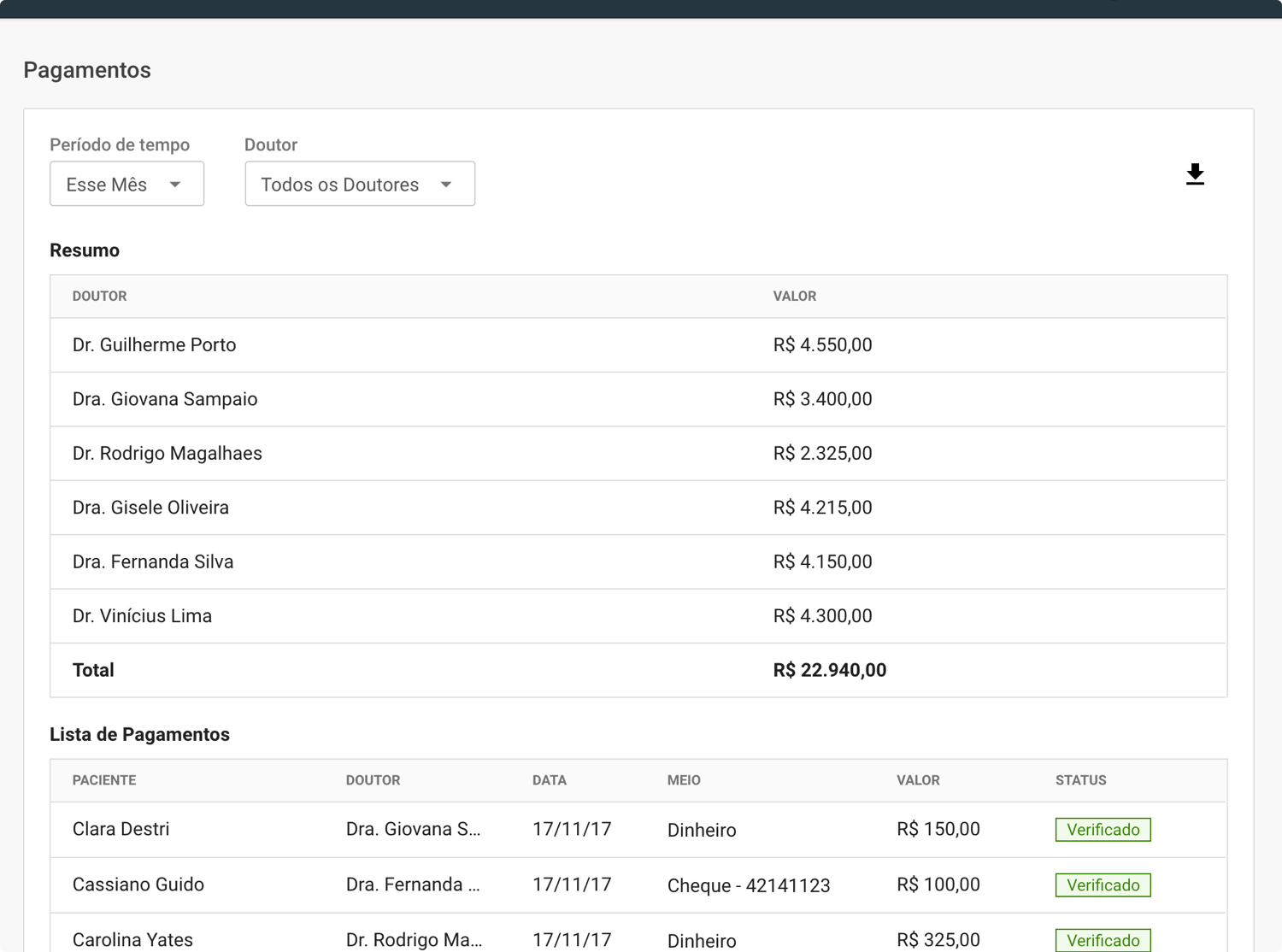Click the Doutor filter label
Screen dimensions: 1282x952
pos(271,144)
